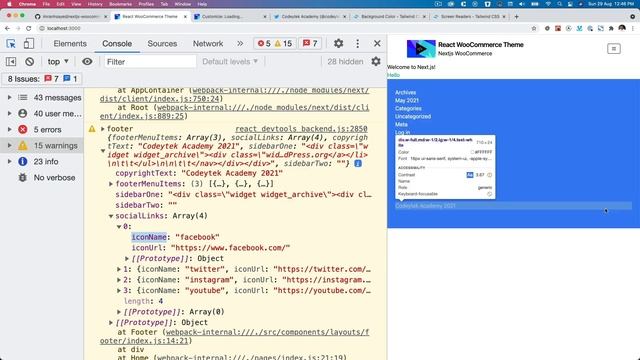Expand socialLinks item 3 youtube
The image size is (640, 360).
[x=119, y=291]
